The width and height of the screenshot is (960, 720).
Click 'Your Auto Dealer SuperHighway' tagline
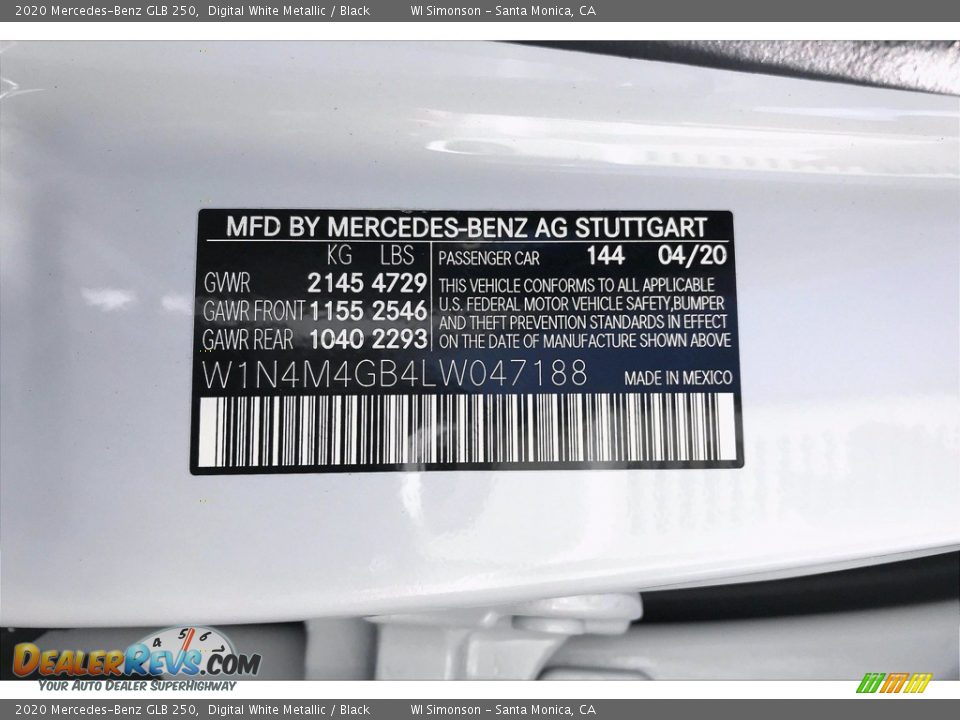click(137, 686)
